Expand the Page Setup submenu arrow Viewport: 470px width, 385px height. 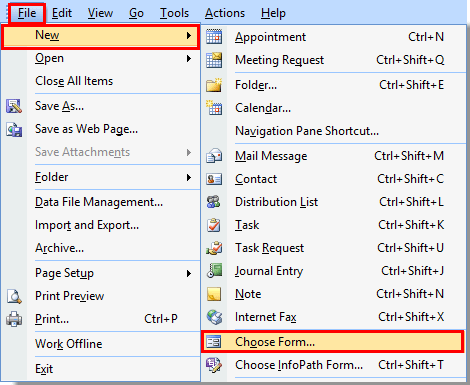tap(189, 273)
